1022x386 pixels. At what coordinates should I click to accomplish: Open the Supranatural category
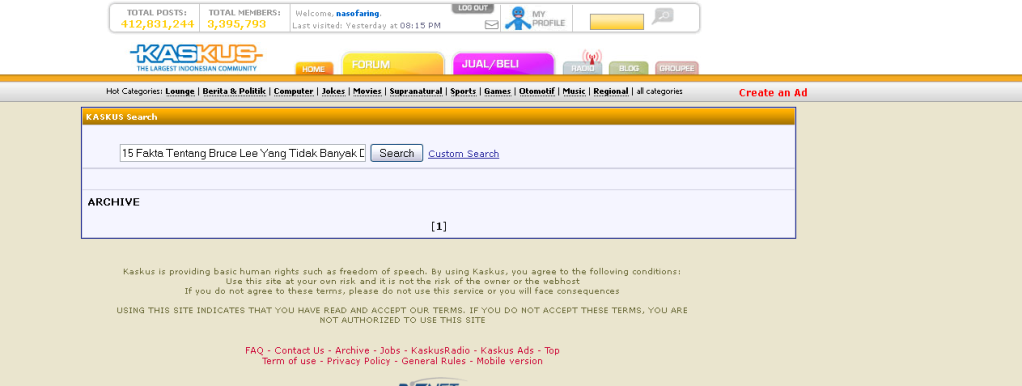pyautogui.click(x=416, y=91)
